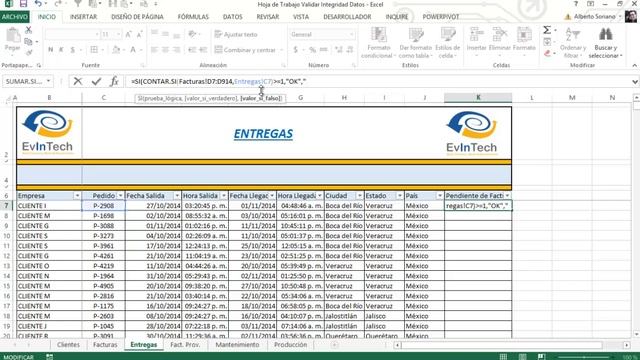Expand the formula bar chevron

tap(635, 82)
